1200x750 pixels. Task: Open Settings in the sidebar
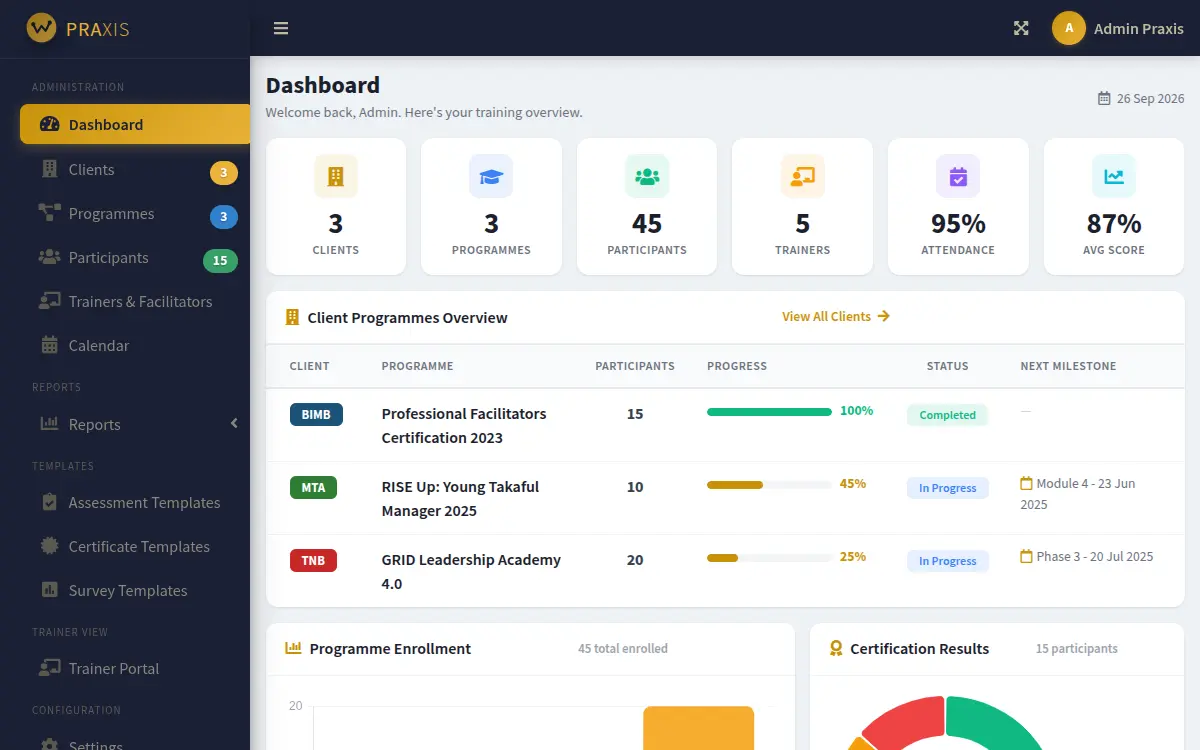(x=135, y=742)
